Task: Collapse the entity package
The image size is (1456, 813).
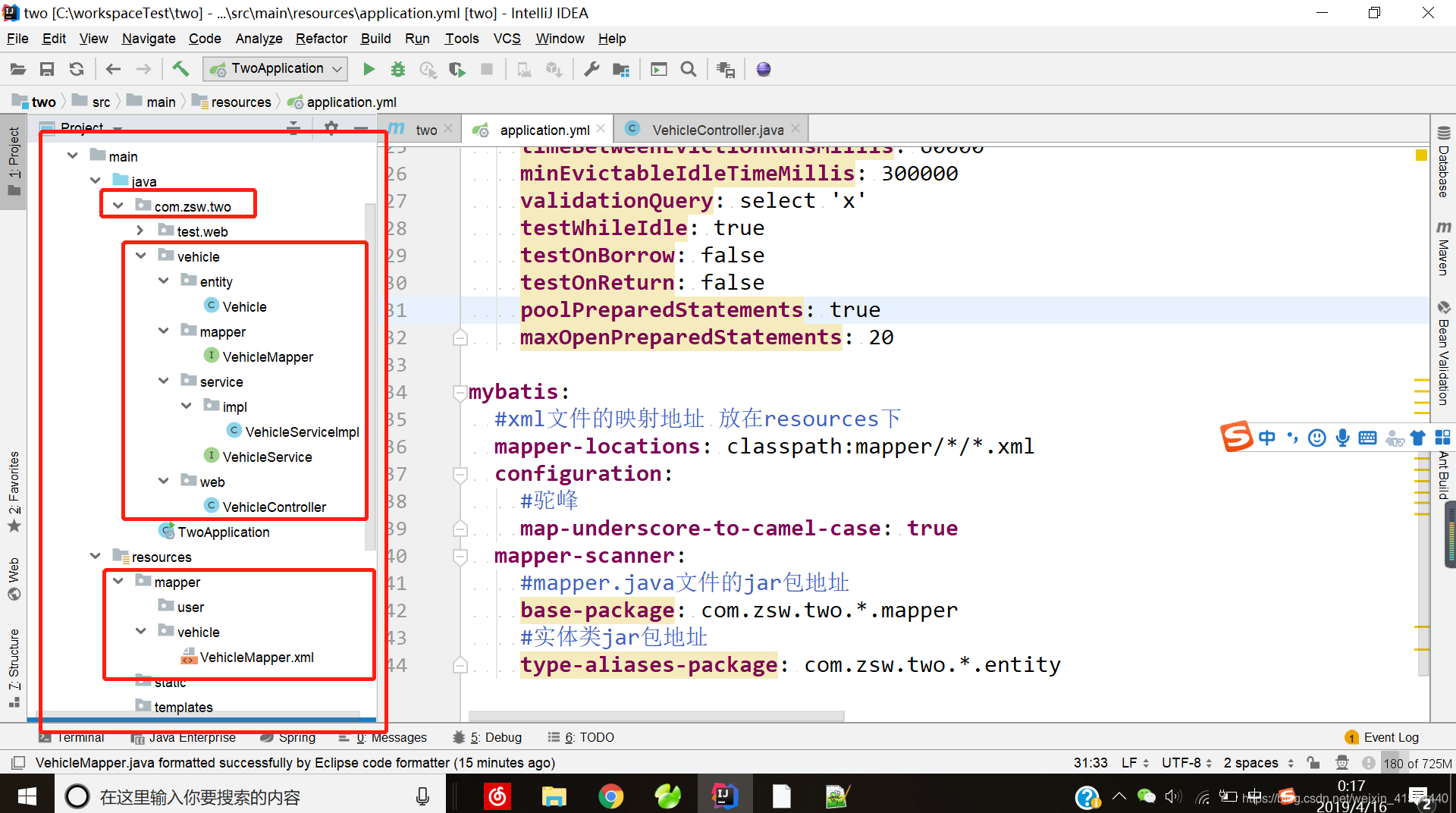Action: (x=164, y=281)
